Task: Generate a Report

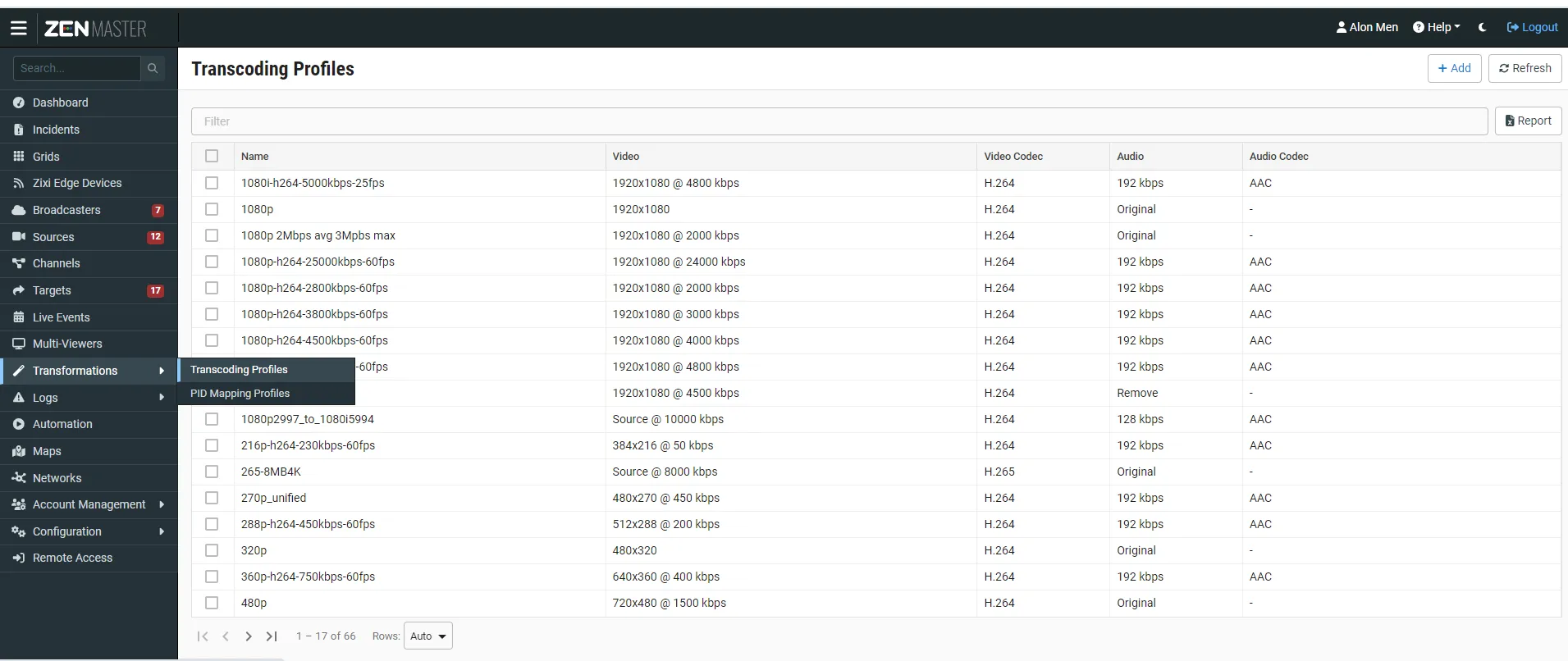Action: tap(1529, 121)
